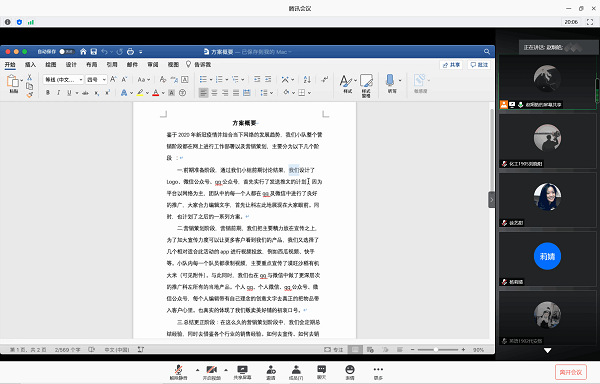Turn on the video camera
600x384 pixels.
[212, 372]
